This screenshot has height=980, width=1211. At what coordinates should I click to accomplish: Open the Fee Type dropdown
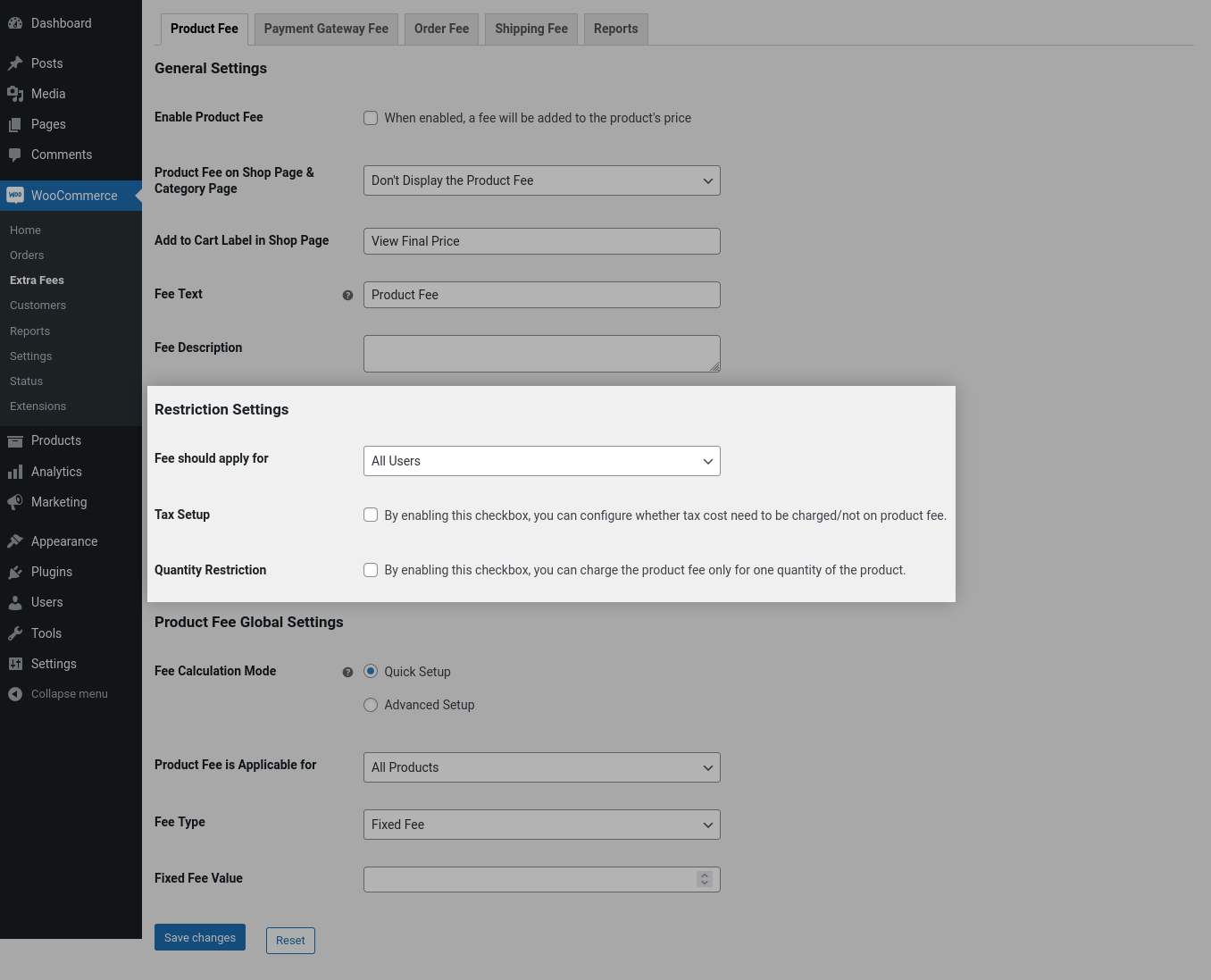[541, 825]
